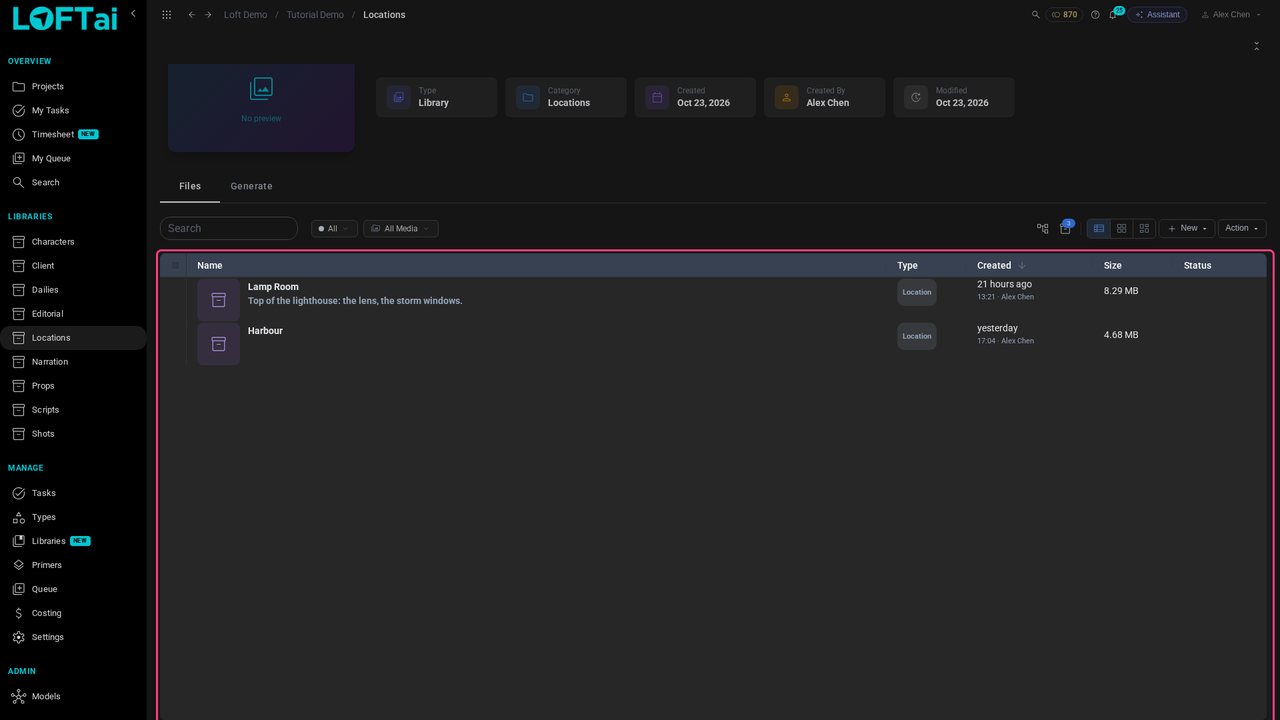1280x720 pixels.
Task: Open the All Media filter dropdown
Action: coord(401,229)
